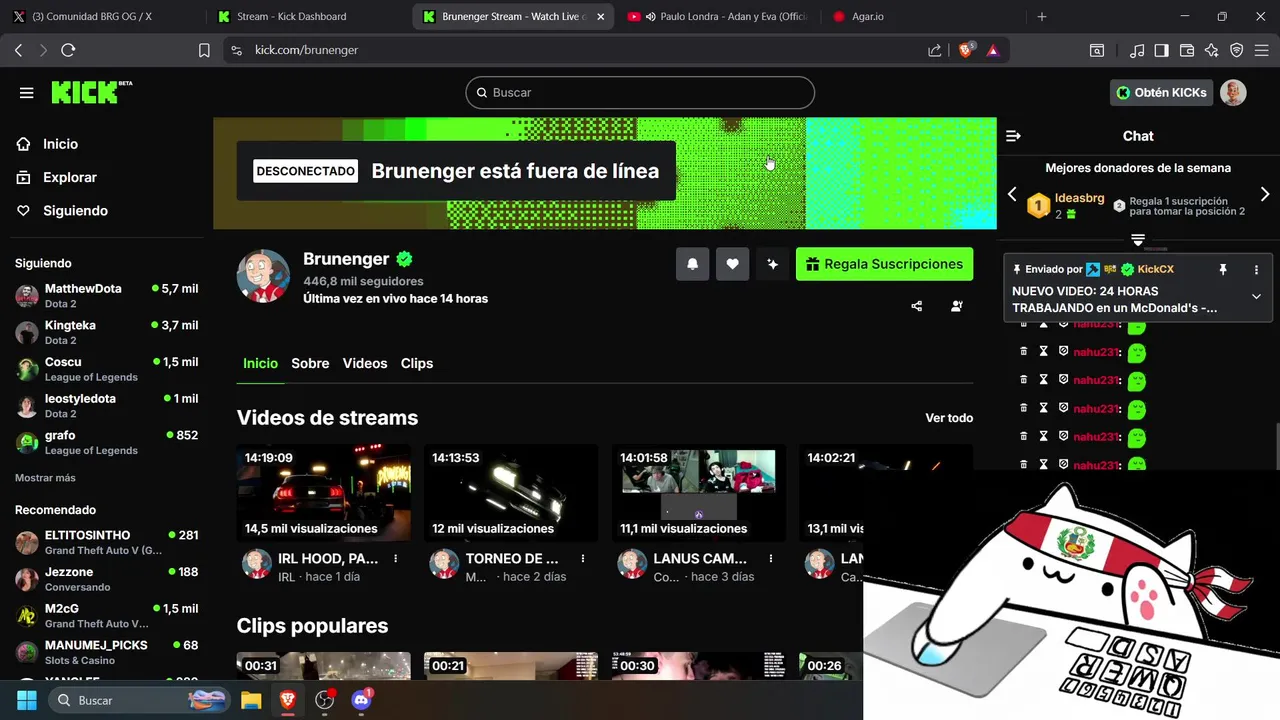
Task: Click the KICK logo
Action: [91, 92]
